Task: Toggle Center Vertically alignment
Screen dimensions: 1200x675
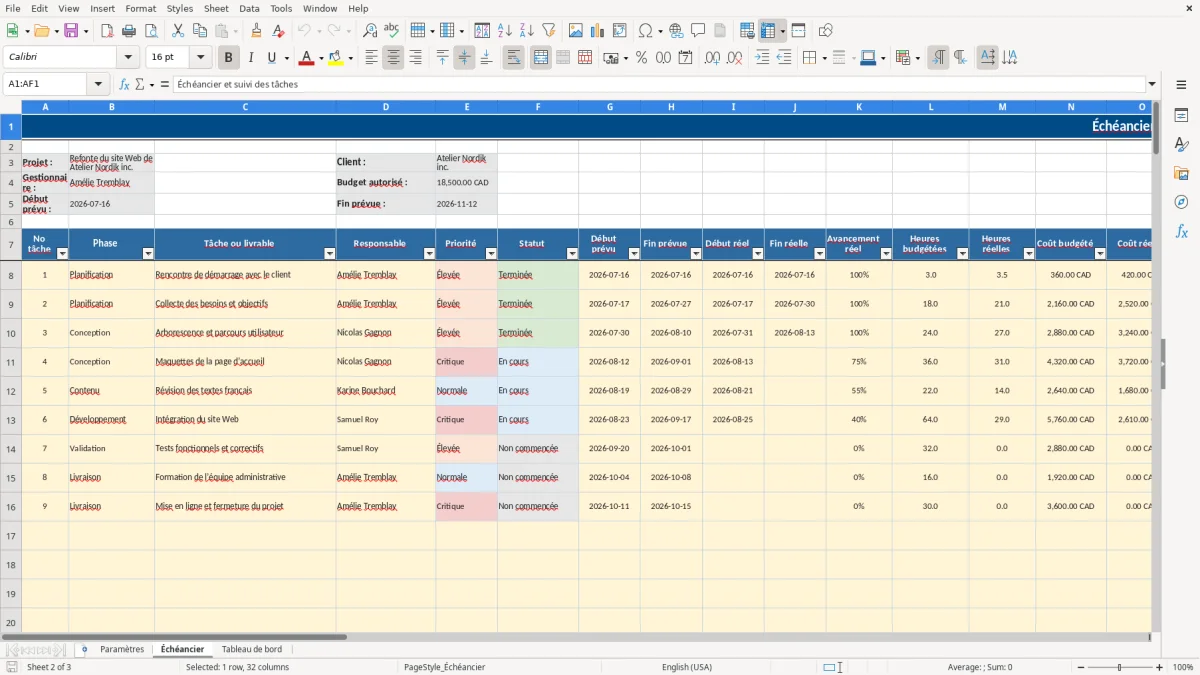Action: pyautogui.click(x=464, y=58)
